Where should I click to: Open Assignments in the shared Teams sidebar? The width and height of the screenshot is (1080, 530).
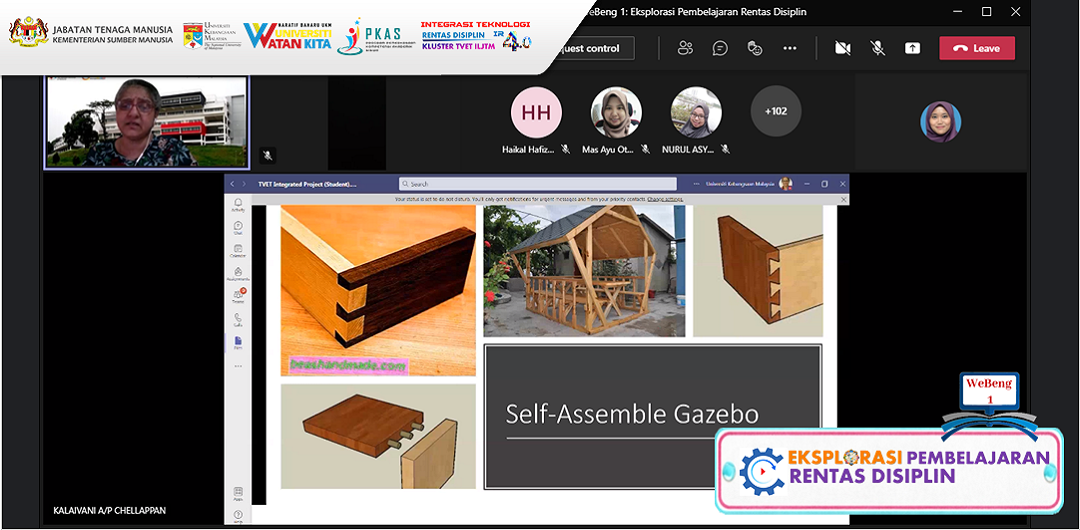(238, 274)
